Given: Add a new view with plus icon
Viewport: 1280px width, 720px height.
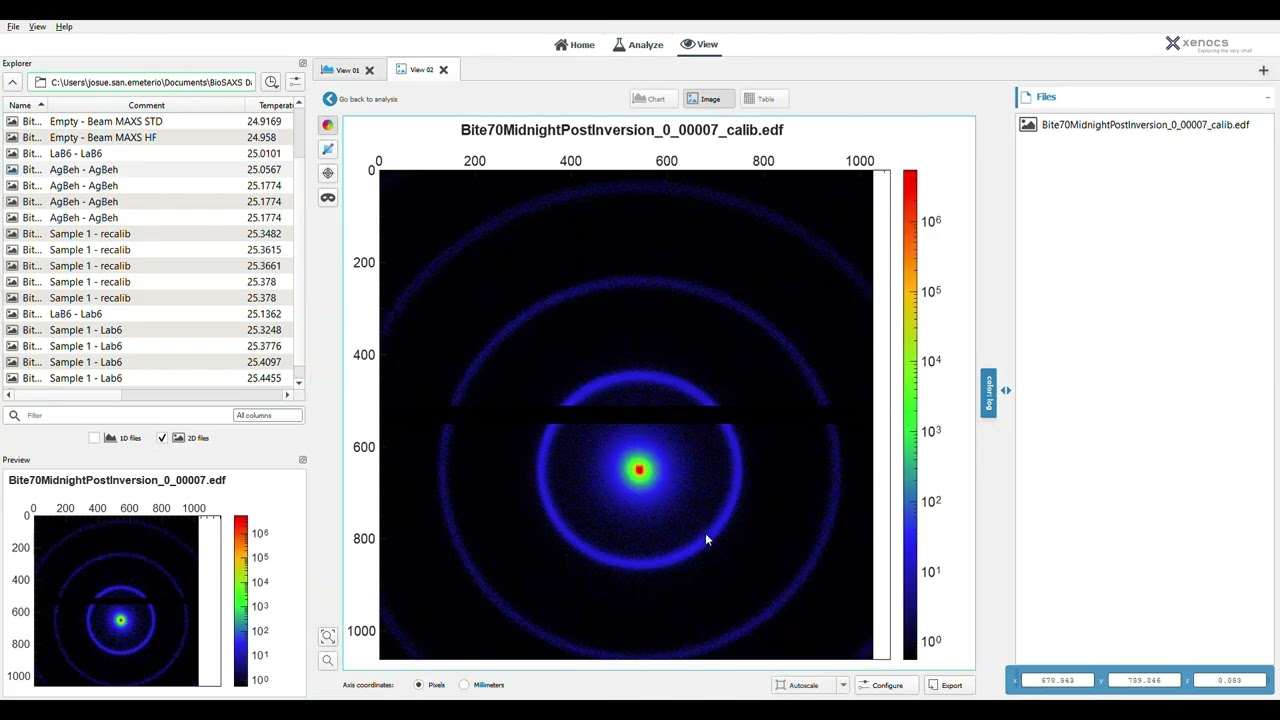Looking at the screenshot, I should pos(1263,70).
